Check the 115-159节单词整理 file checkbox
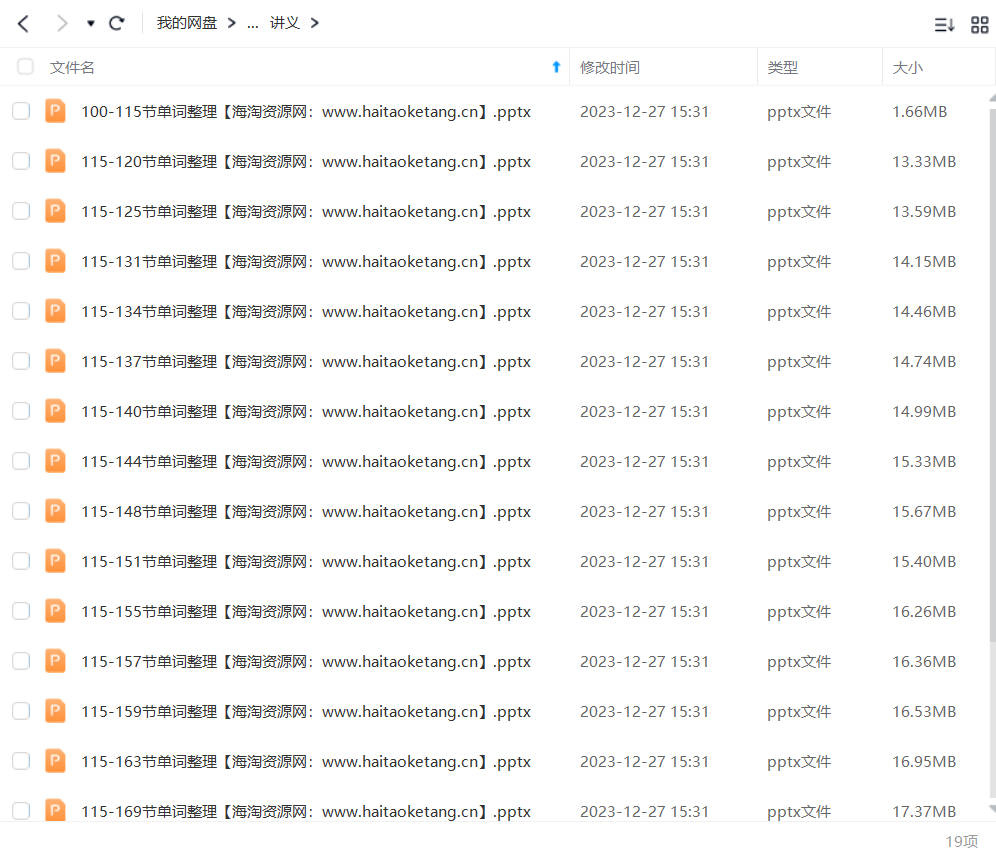The width and height of the screenshot is (996, 855). coord(21,711)
